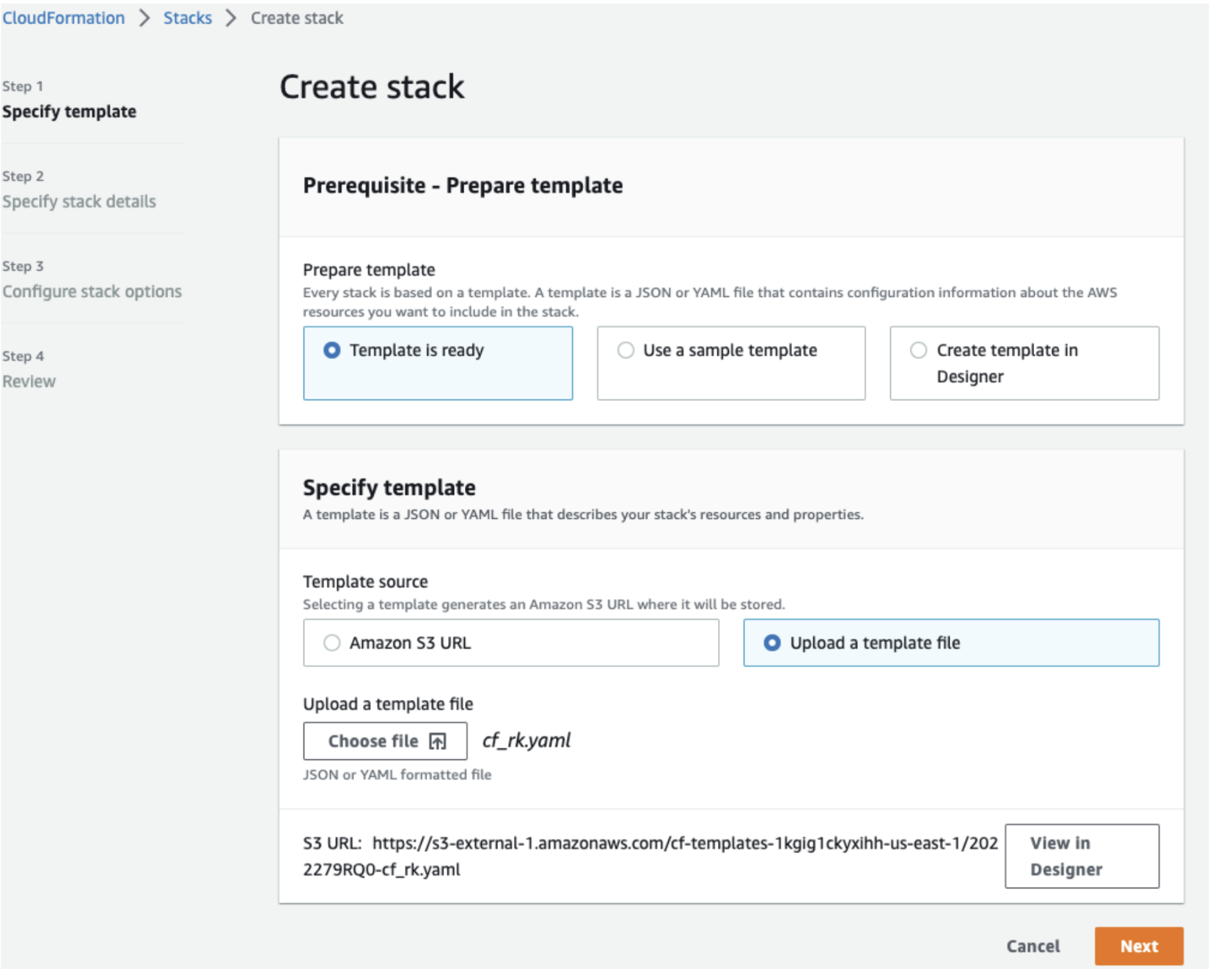
Task: Go to Step 2 Specify stack details
Action: tap(80, 201)
